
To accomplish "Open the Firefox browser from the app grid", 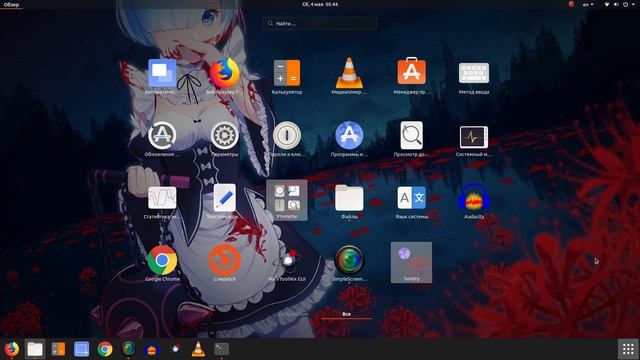I will 224,73.
